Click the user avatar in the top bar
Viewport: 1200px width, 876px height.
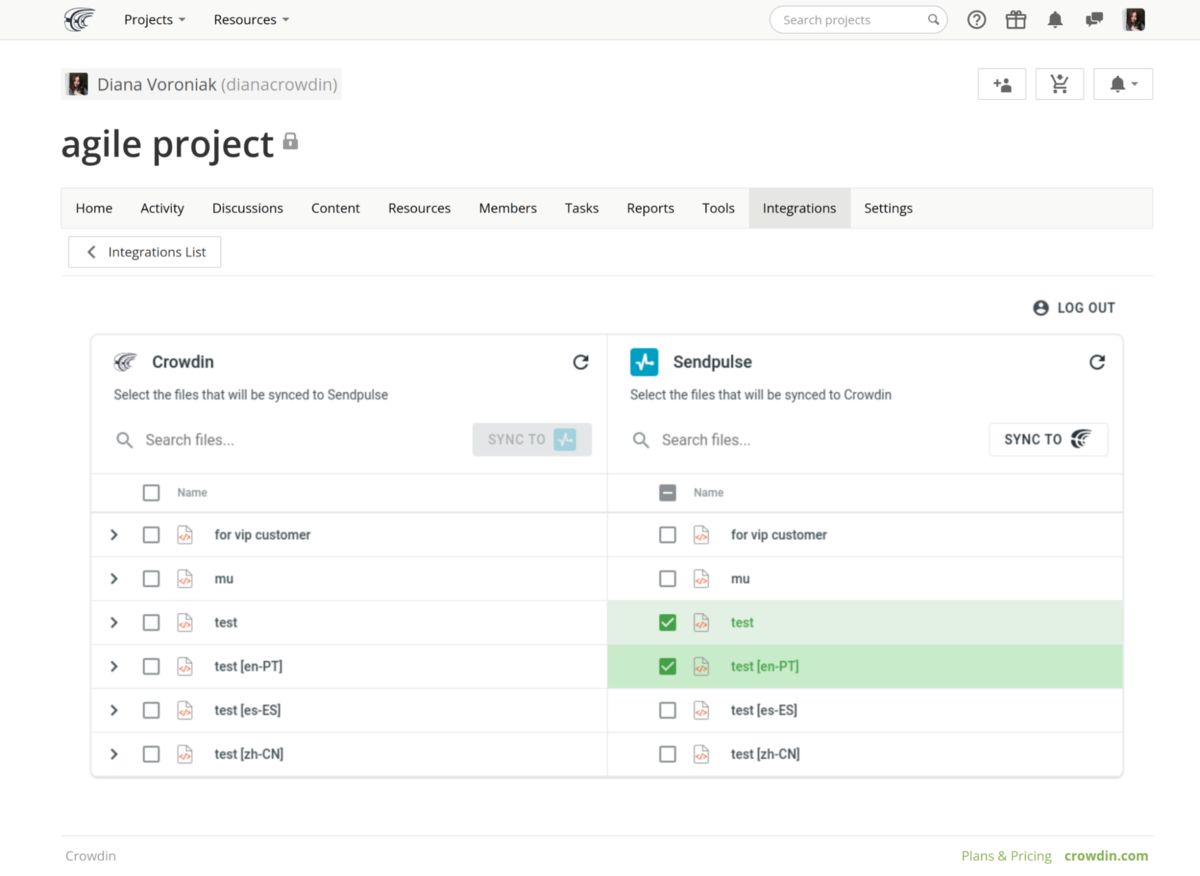[x=1134, y=20]
